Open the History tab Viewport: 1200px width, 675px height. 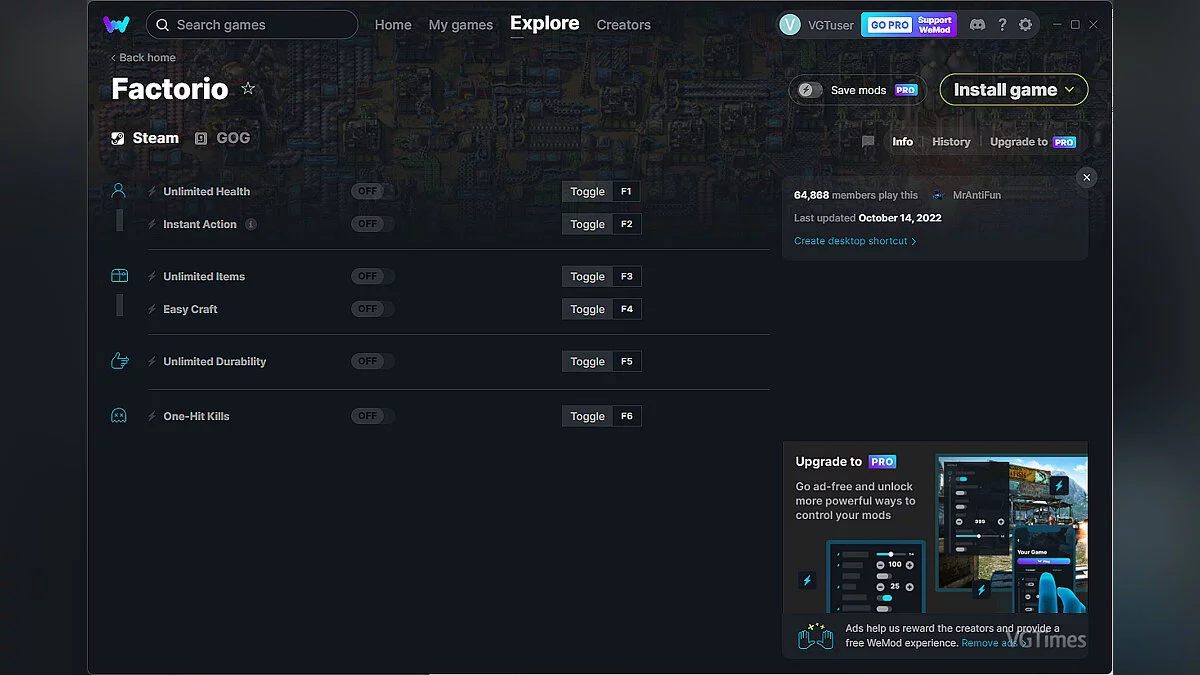[x=951, y=142]
